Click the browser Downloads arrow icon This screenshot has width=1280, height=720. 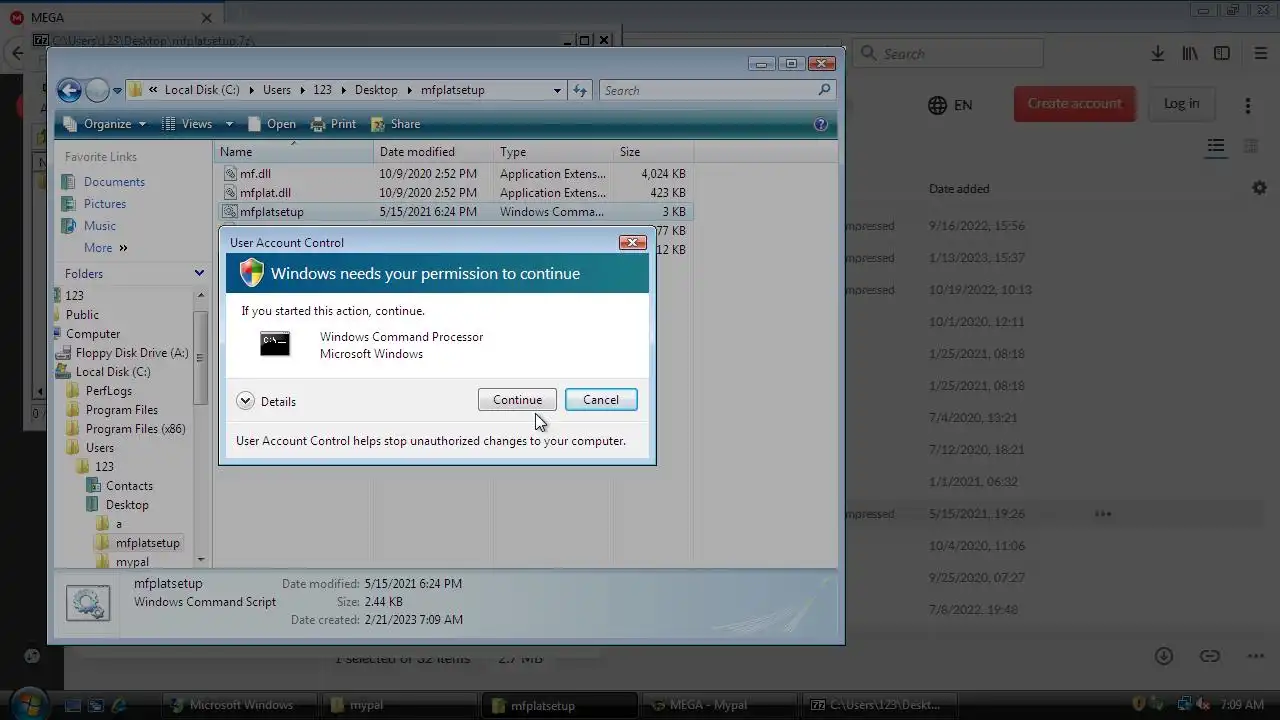coord(1158,54)
